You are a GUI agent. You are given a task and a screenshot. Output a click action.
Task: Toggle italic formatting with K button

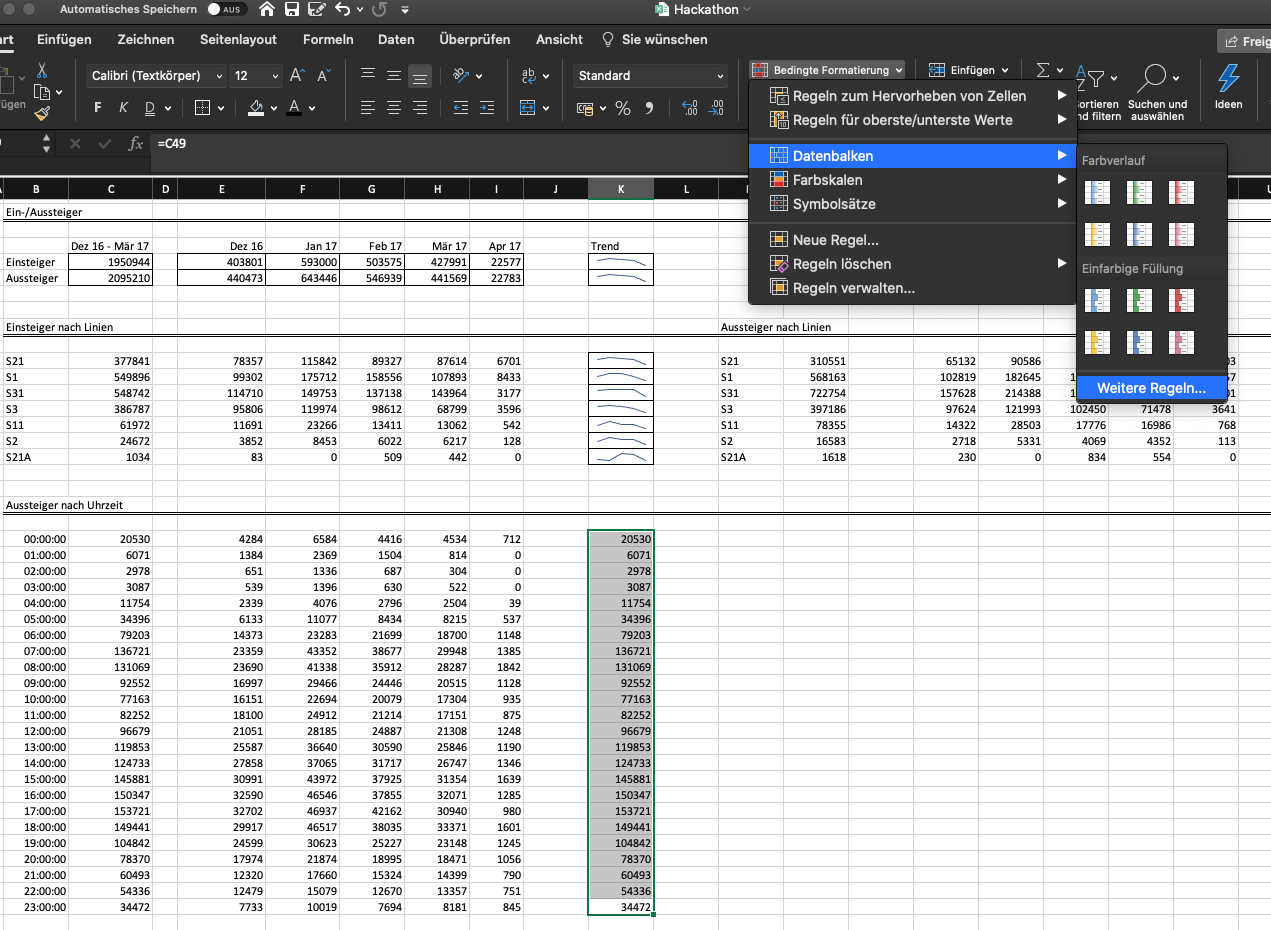pos(124,108)
